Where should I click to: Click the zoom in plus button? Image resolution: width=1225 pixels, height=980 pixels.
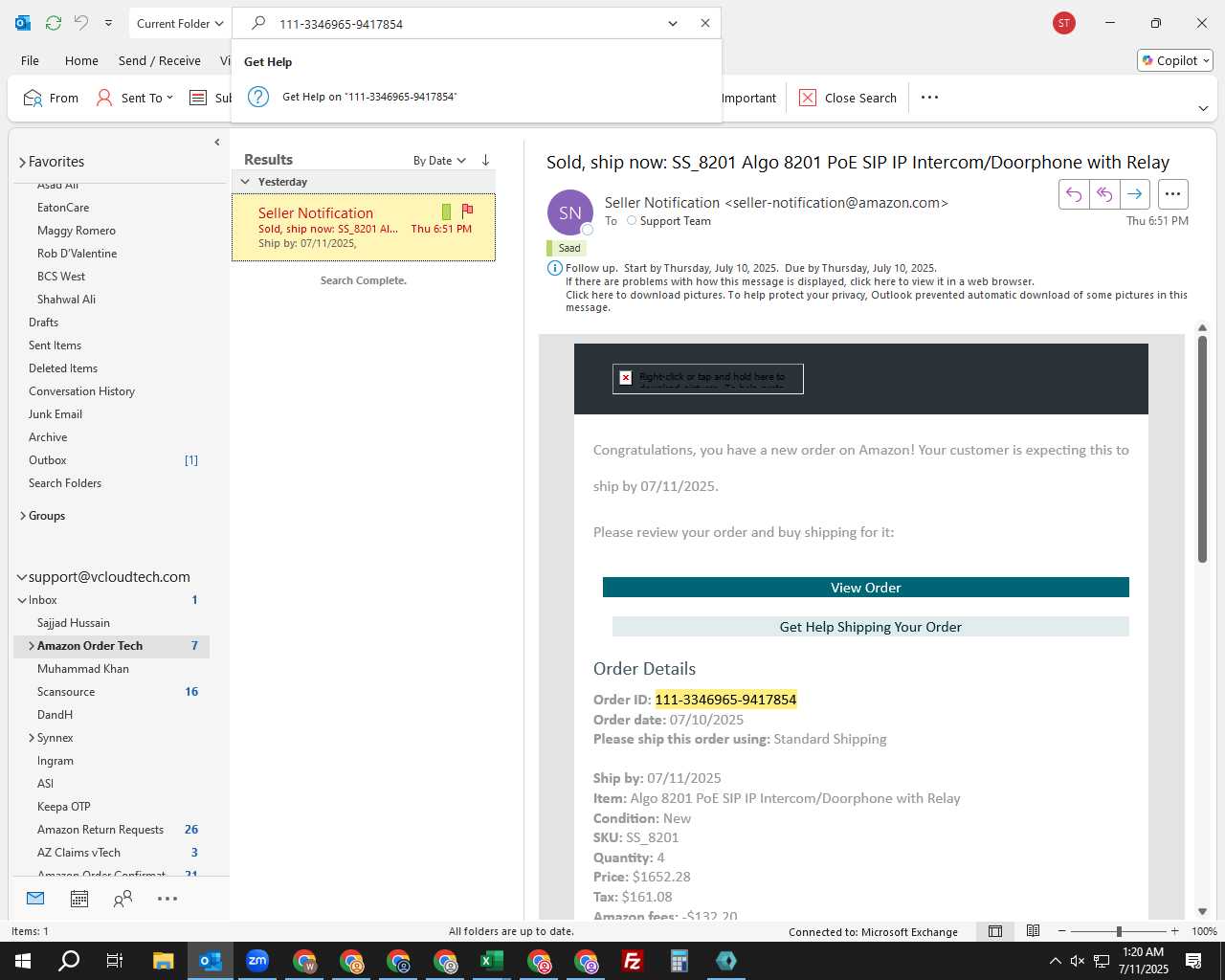[x=1175, y=931]
